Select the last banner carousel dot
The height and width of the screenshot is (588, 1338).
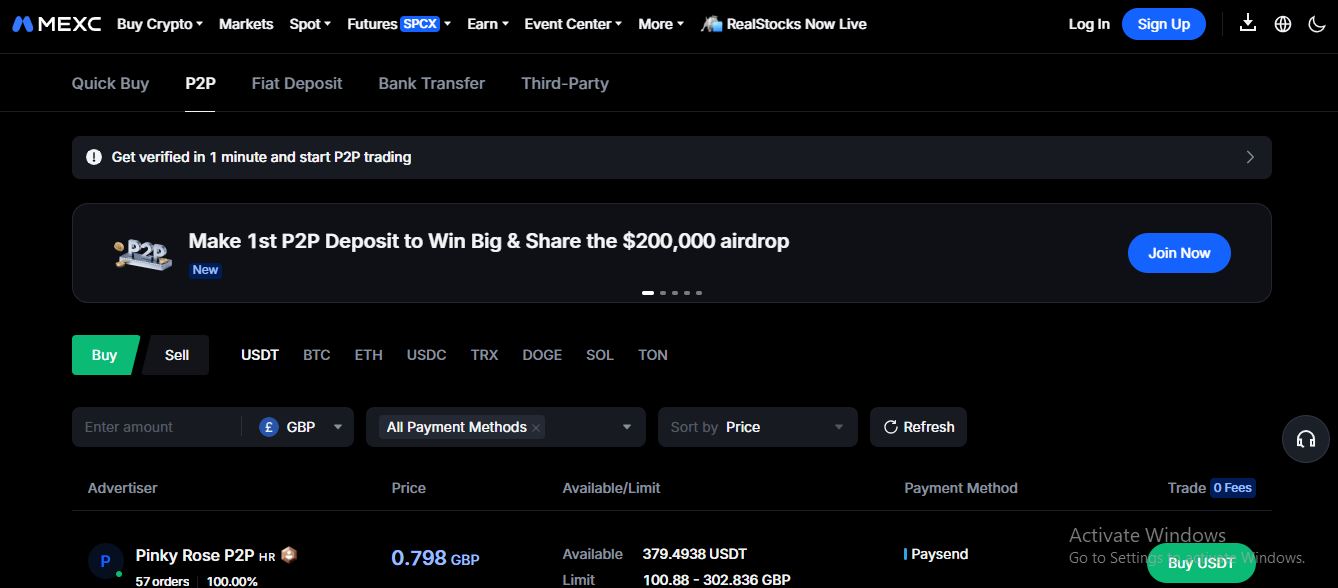[699, 293]
